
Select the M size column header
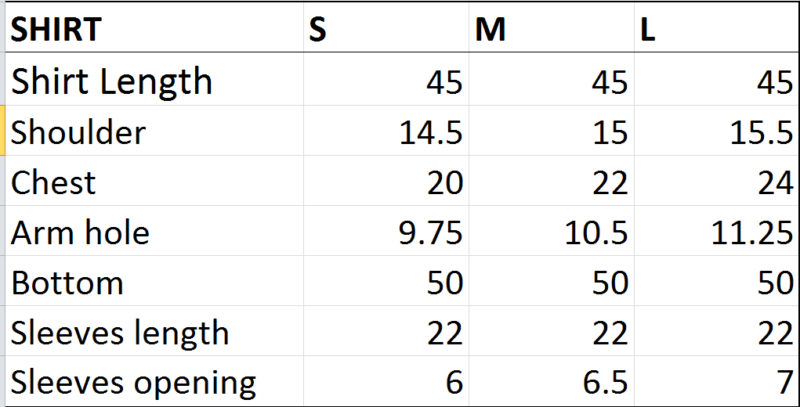552,27
